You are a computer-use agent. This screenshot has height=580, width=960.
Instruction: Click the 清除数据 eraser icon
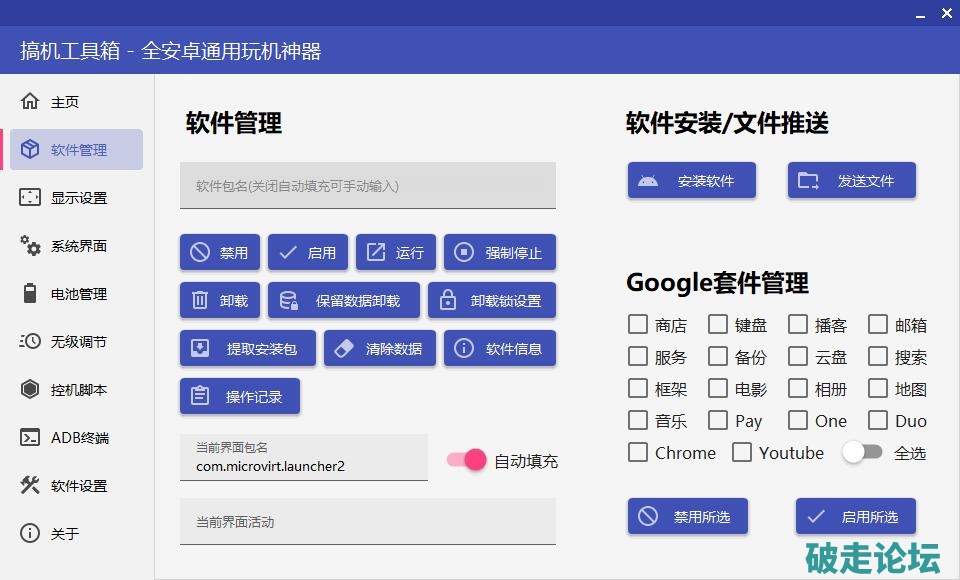344,349
